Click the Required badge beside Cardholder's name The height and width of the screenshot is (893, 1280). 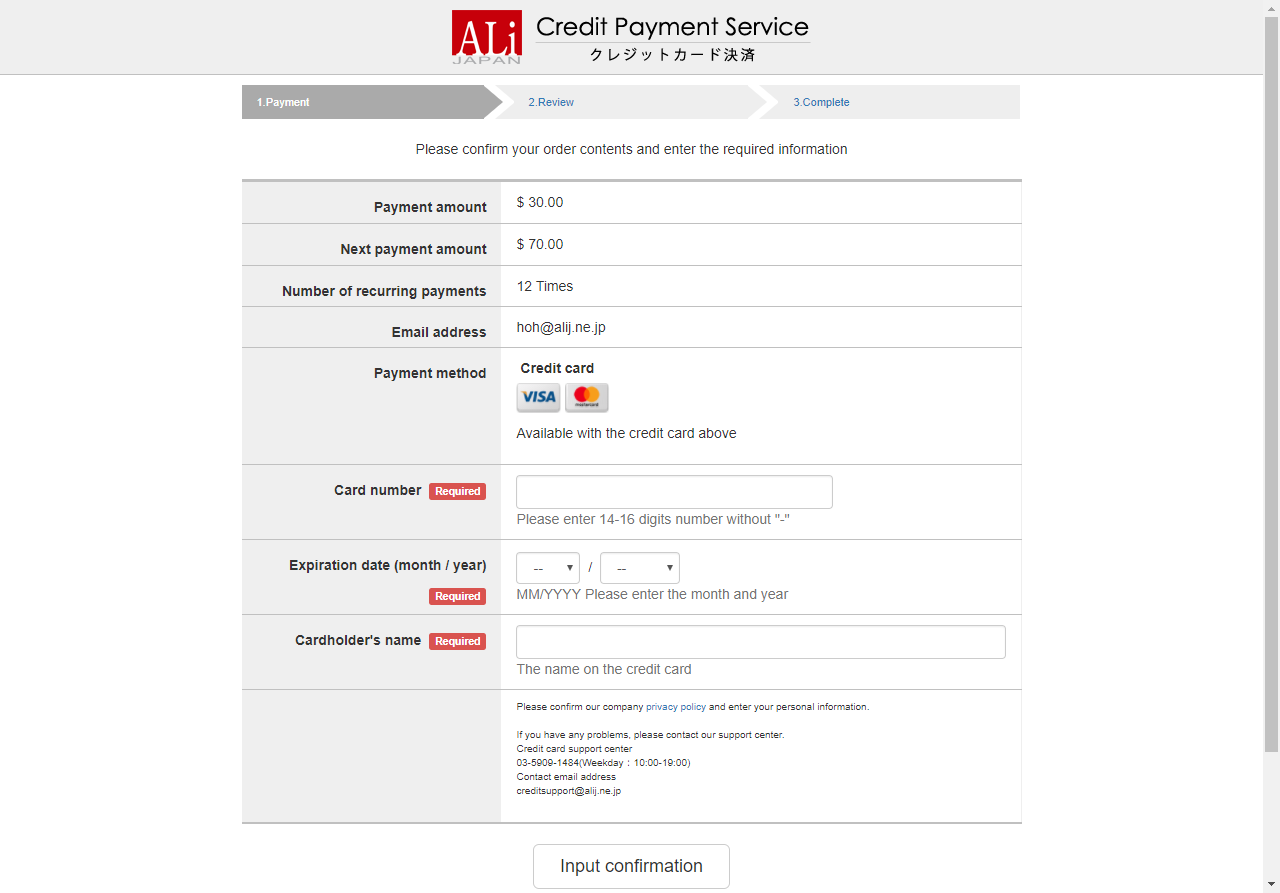(x=458, y=641)
